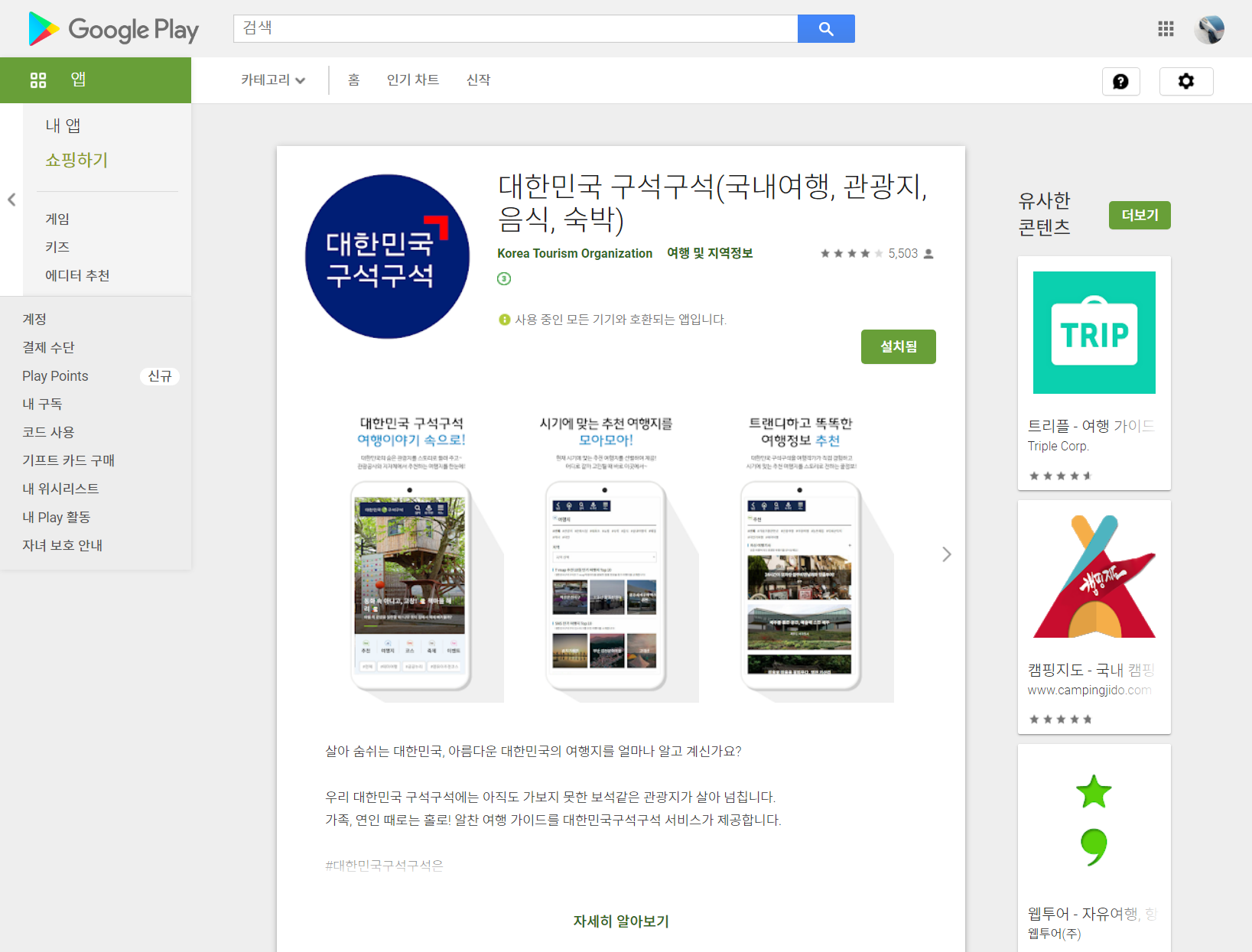The width and height of the screenshot is (1252, 952).
Task: Open the 트리플 TRIP app icon
Action: click(1094, 333)
